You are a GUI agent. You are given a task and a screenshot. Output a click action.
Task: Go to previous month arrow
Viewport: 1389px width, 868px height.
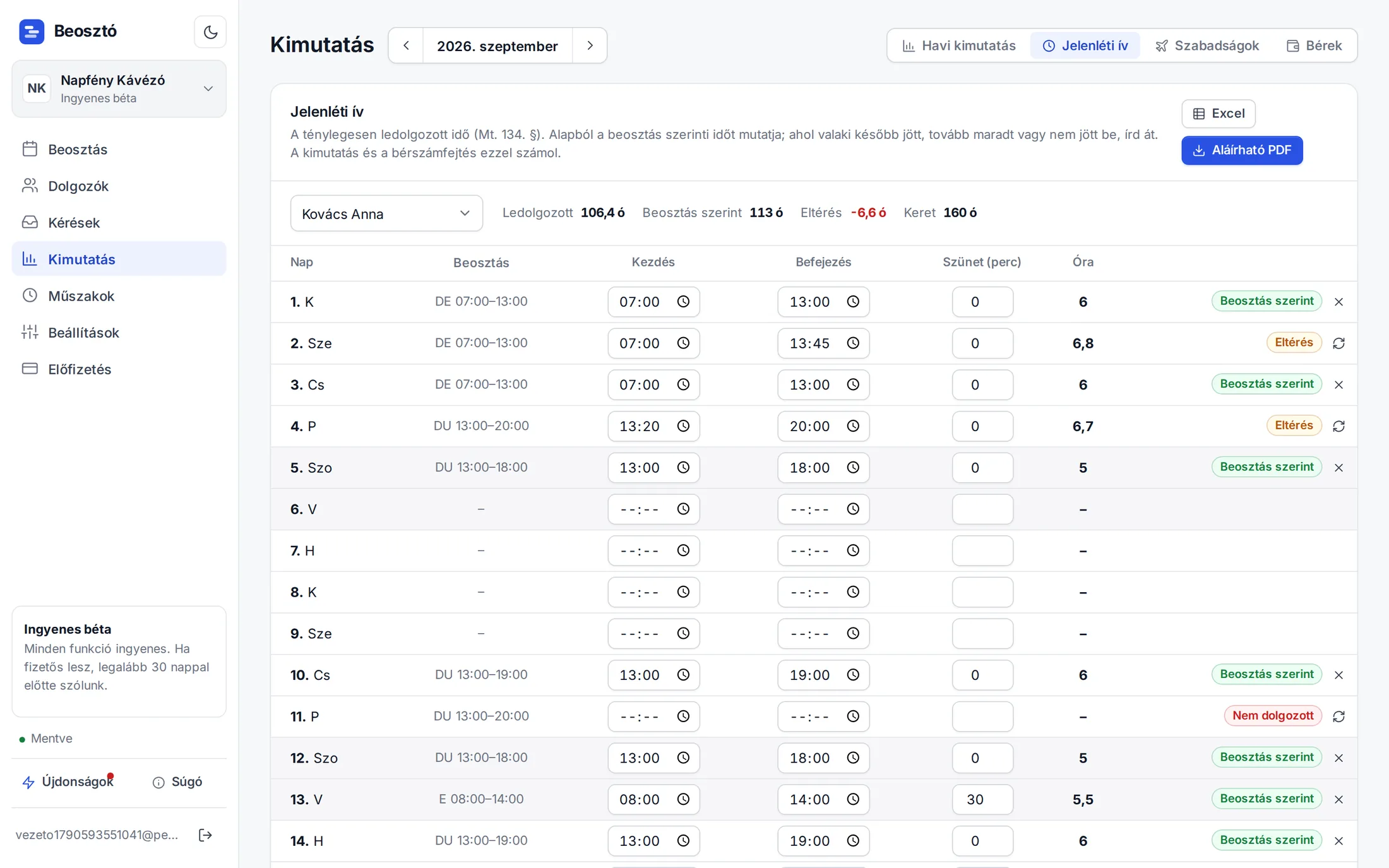pos(406,45)
